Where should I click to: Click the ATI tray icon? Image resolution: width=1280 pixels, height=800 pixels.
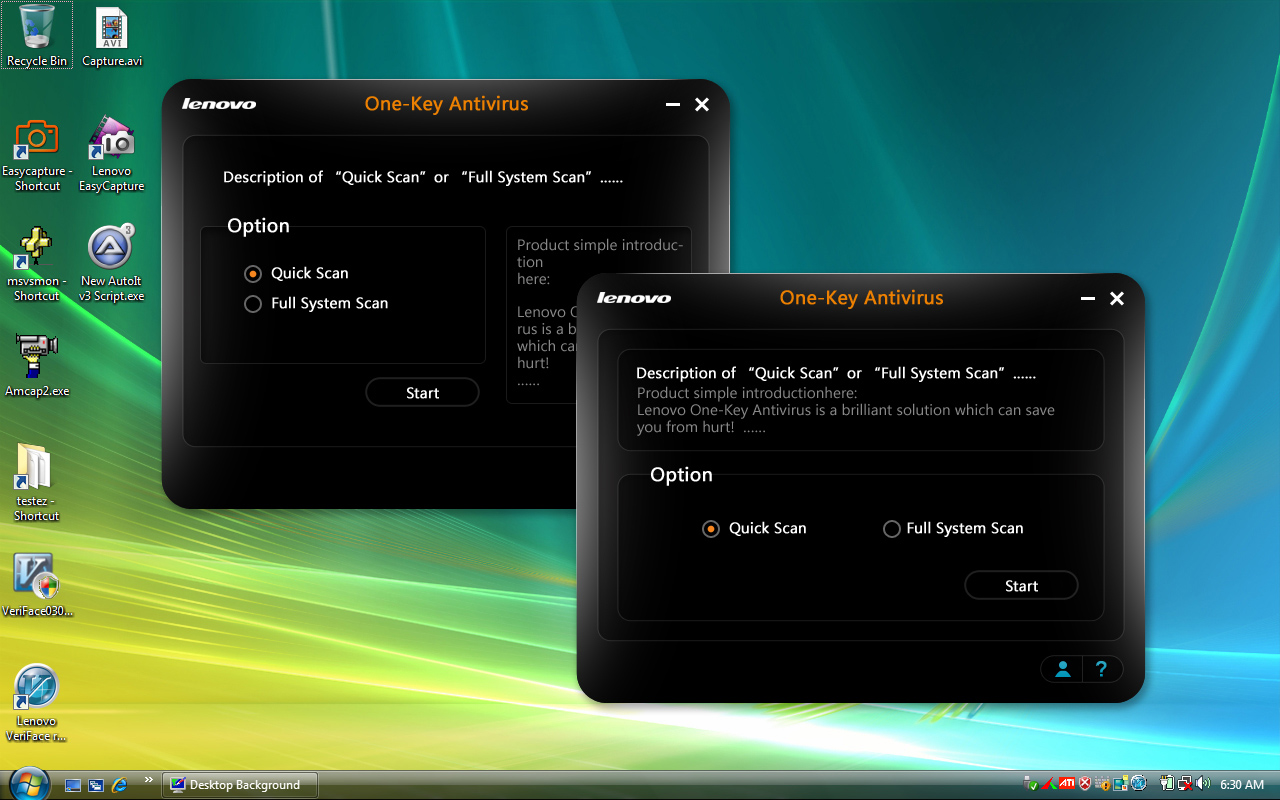pyautogui.click(x=1067, y=783)
